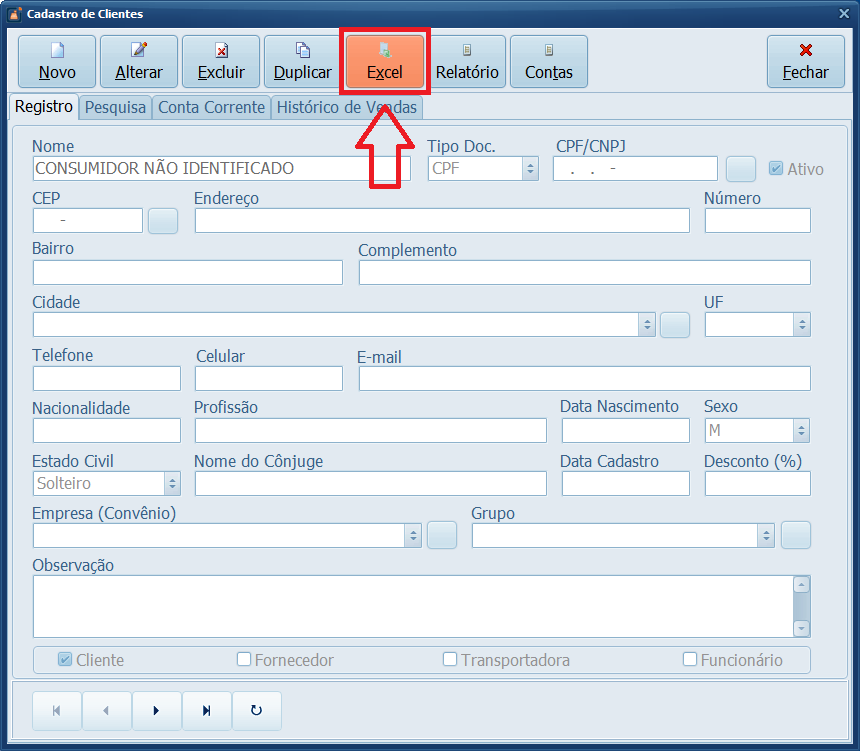Screen dimensions: 860x751
Task: Enable the Transportadora checkbox
Action: coord(450,659)
